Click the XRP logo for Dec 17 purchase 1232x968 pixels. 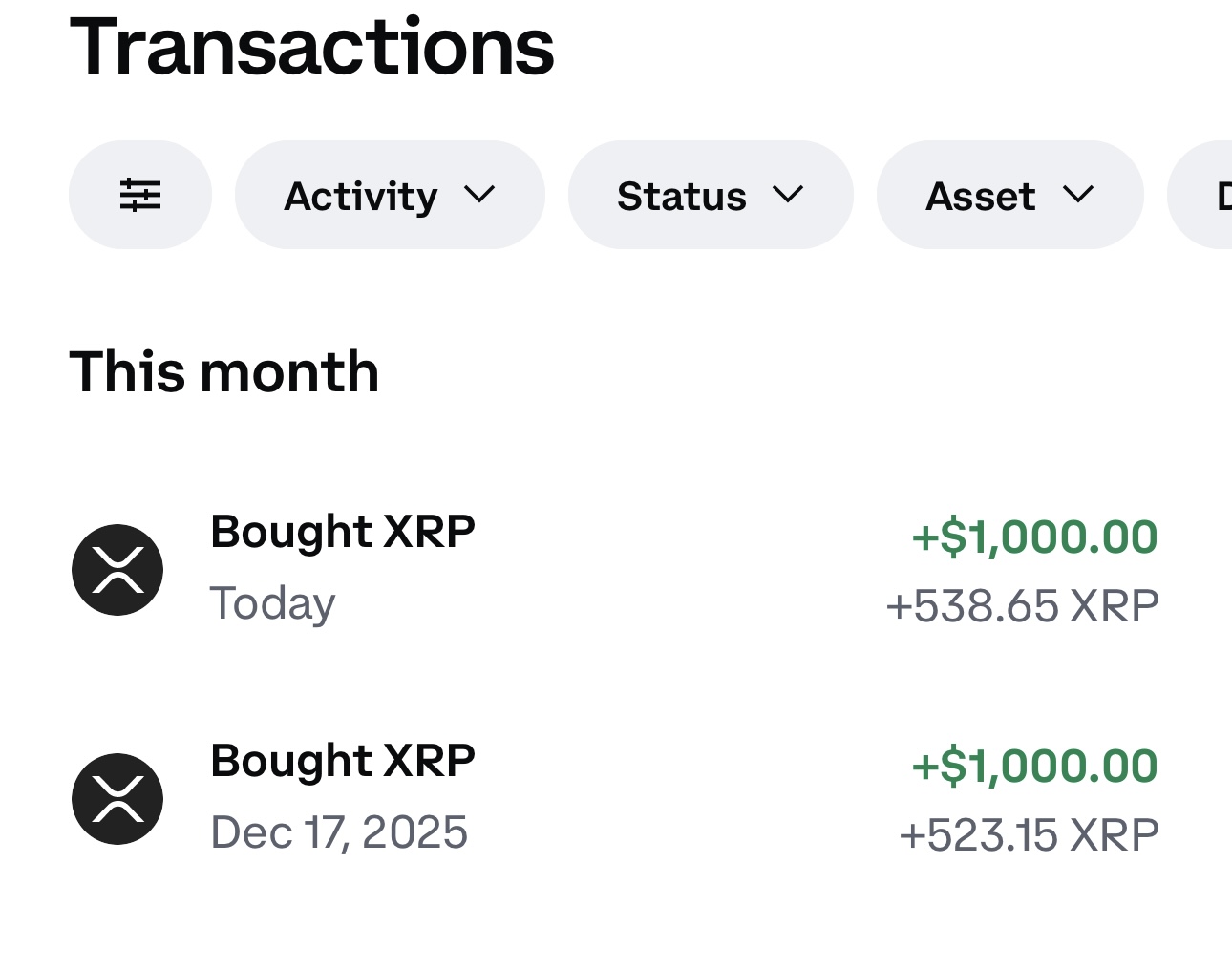pos(117,799)
